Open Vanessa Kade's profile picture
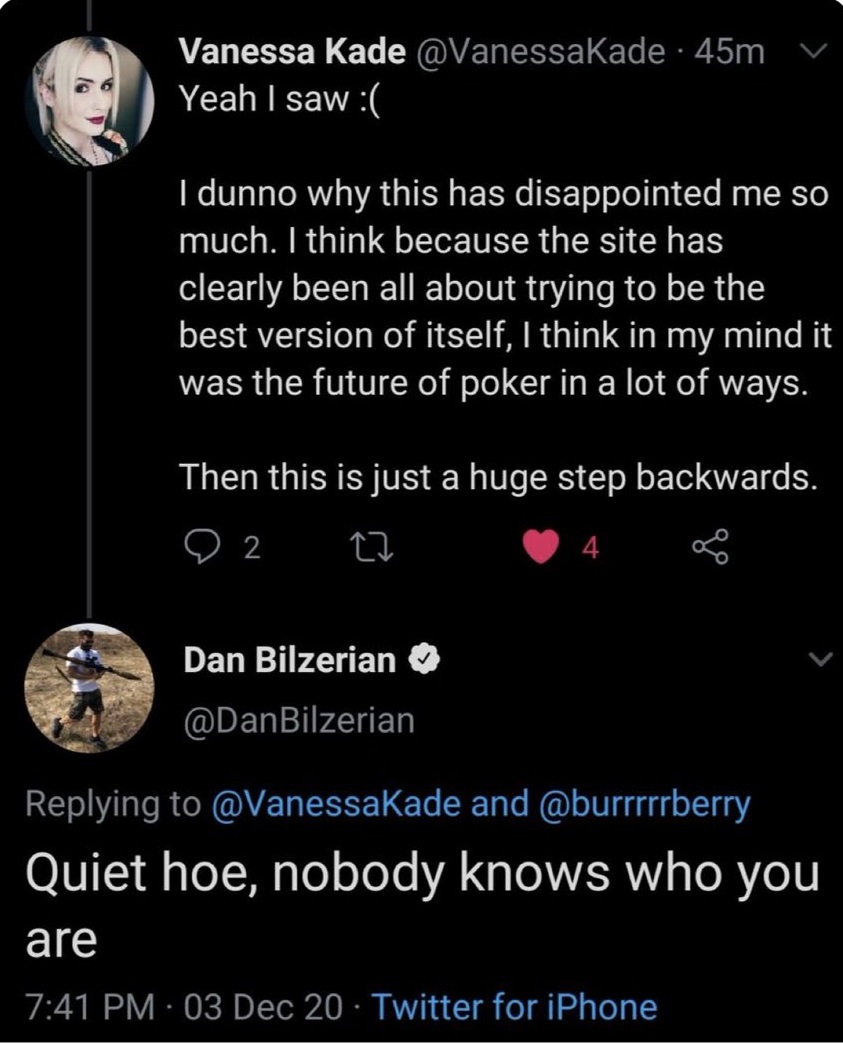This screenshot has height=1043, width=843. 91,100
